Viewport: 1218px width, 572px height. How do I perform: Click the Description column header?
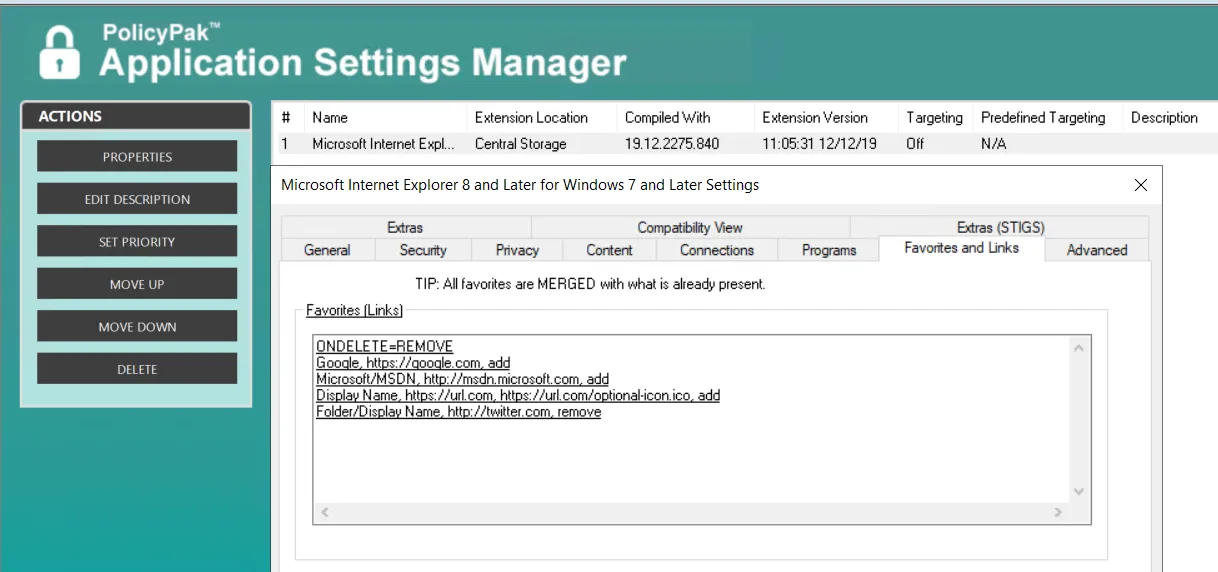coord(1168,118)
